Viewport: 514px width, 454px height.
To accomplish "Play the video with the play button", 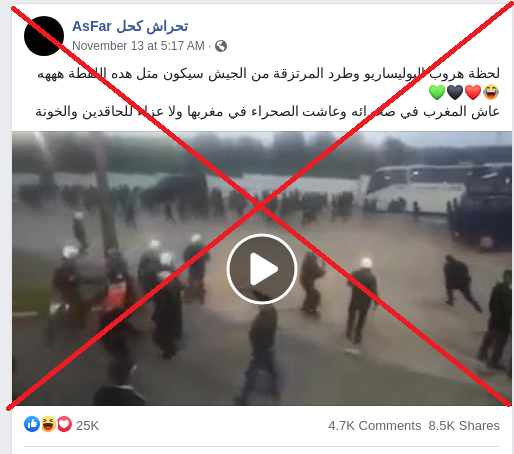I will coord(262,269).
